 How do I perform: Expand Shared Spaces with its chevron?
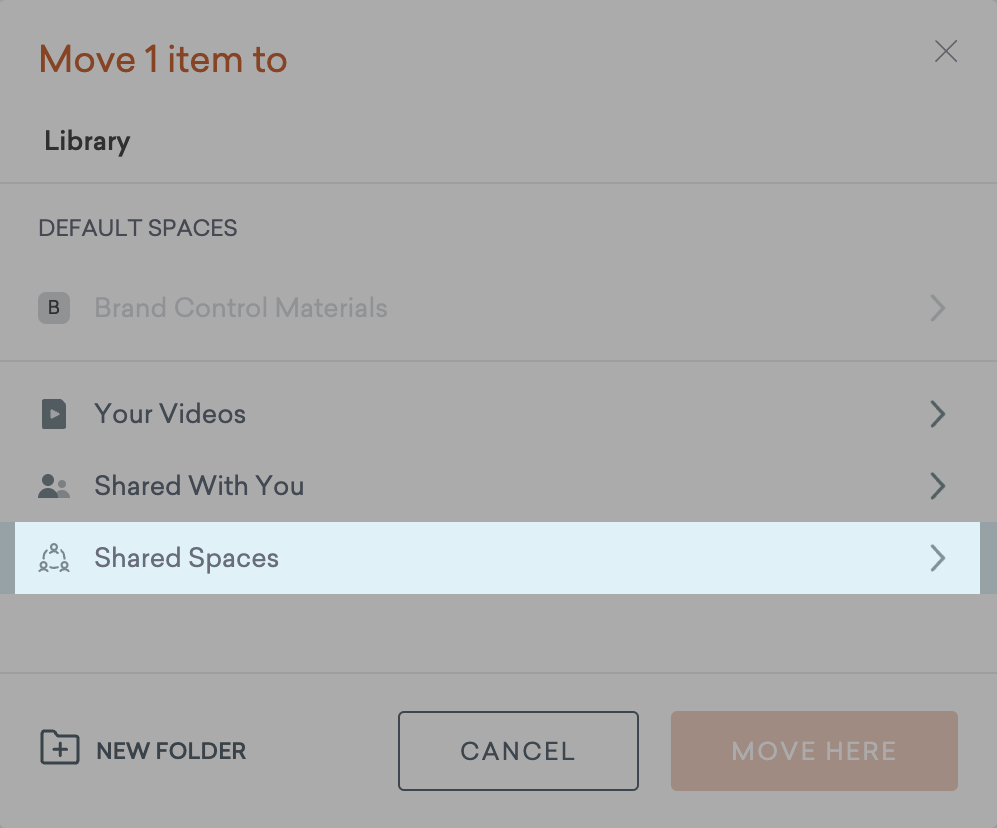pos(937,558)
